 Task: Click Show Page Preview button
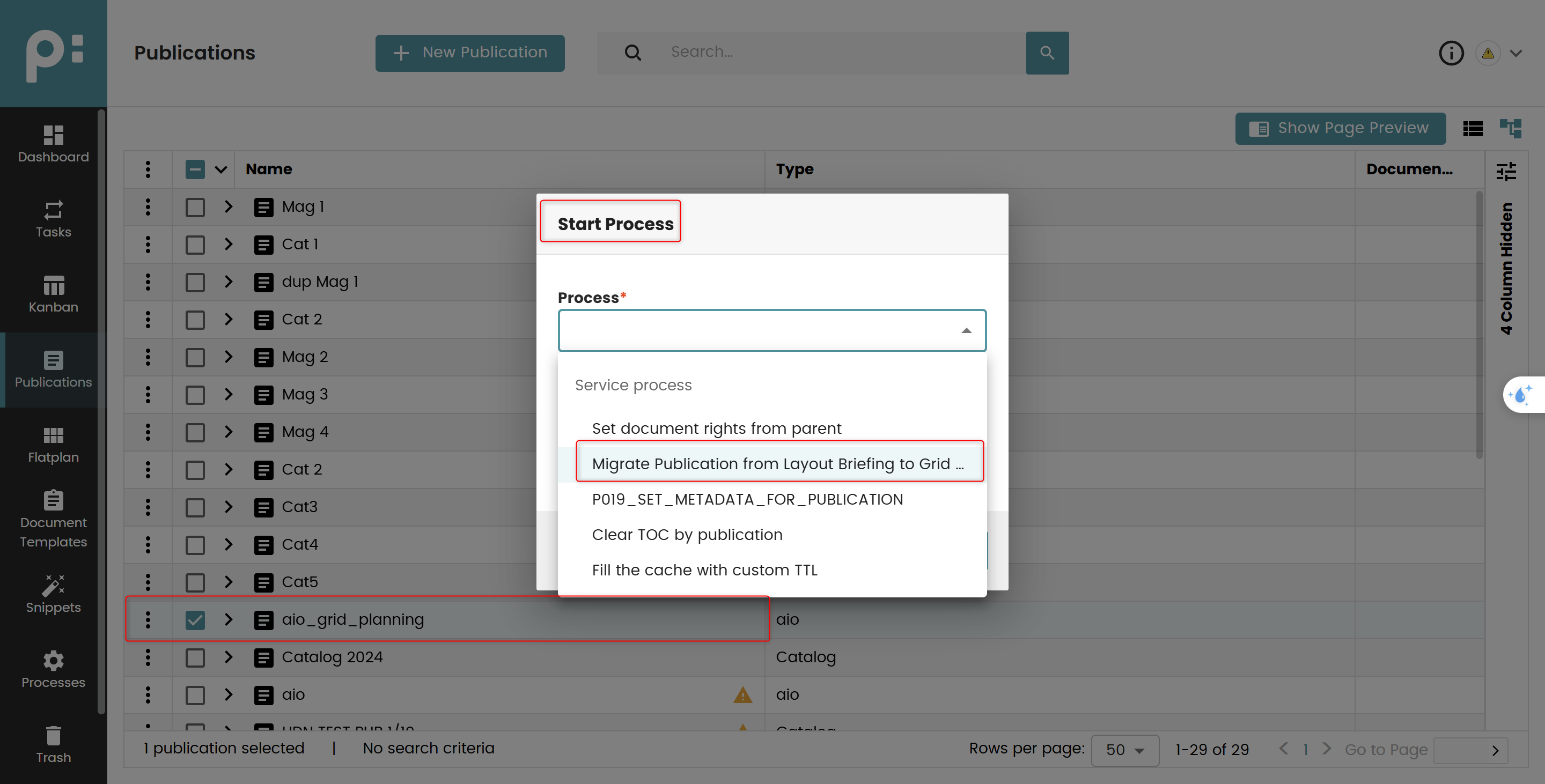pyautogui.click(x=1340, y=128)
